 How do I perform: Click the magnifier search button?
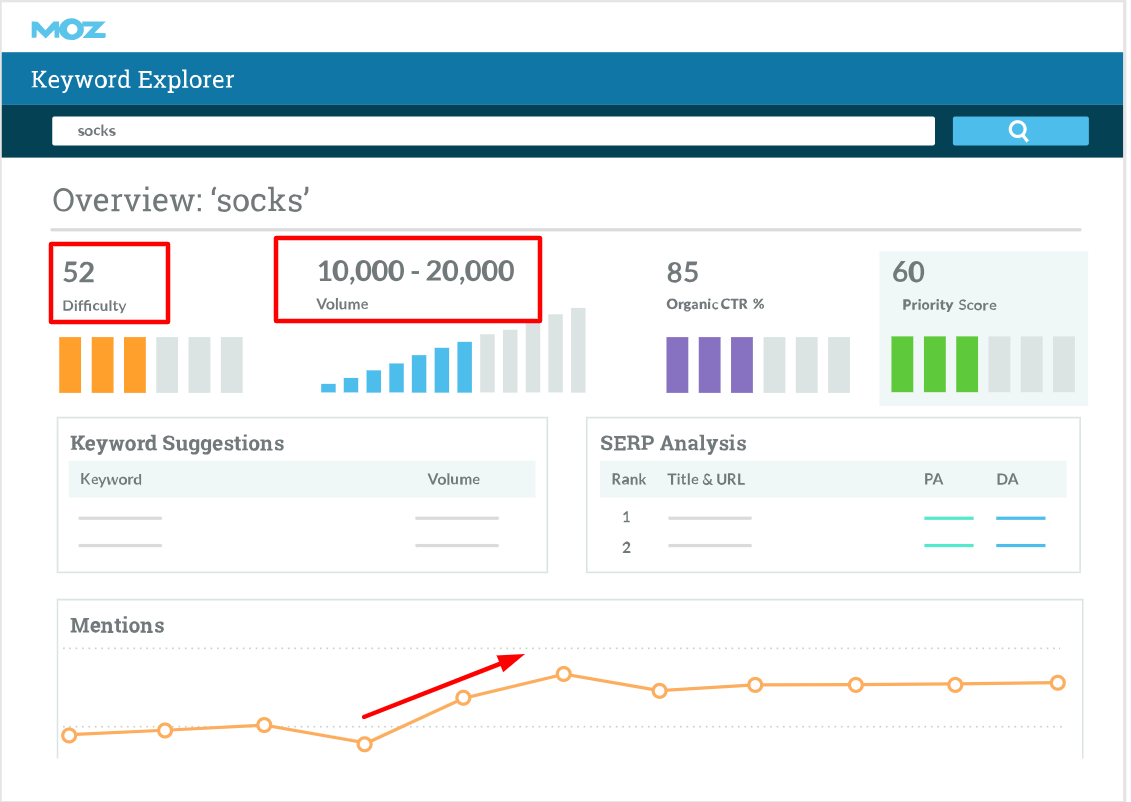coord(1020,131)
